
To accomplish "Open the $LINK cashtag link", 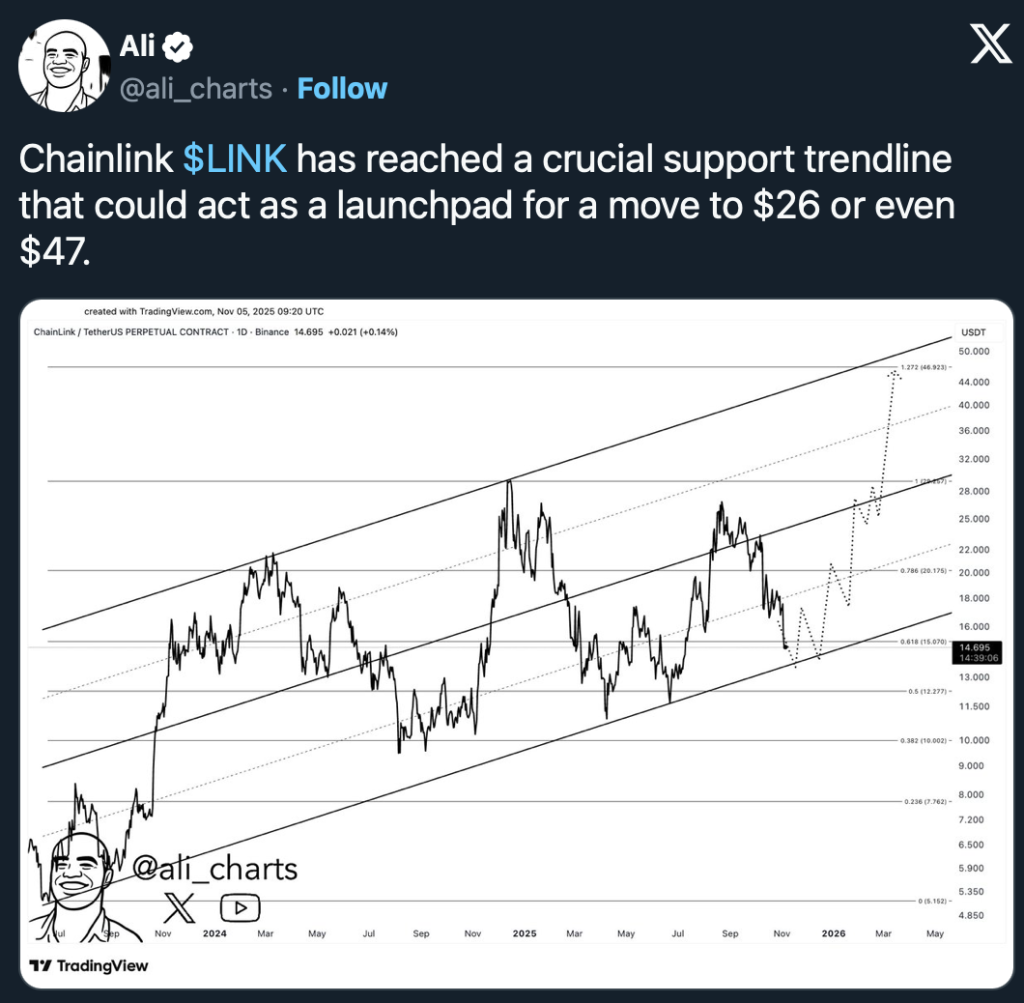I will click(x=236, y=158).
